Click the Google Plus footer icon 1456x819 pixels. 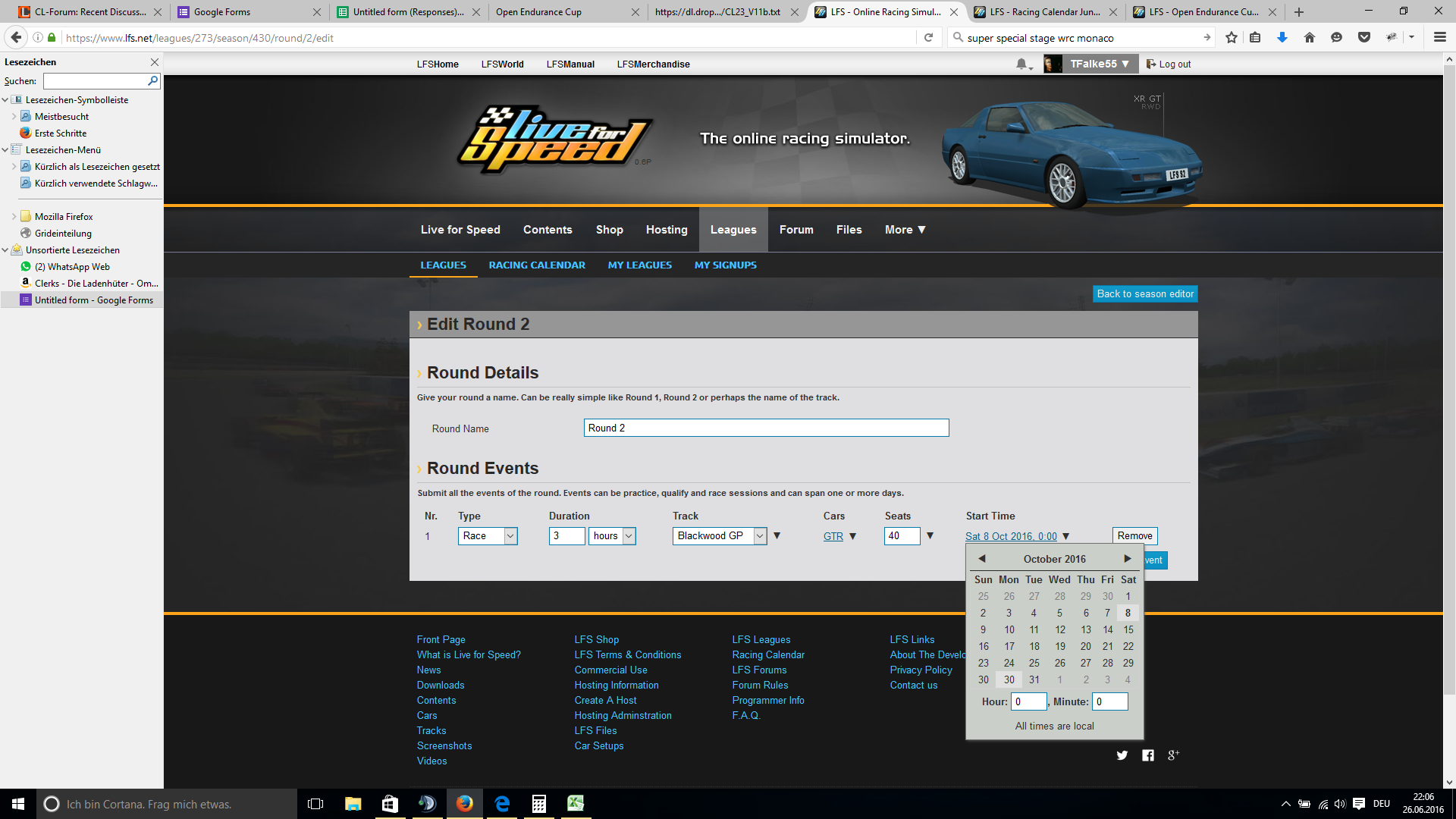click(1173, 755)
